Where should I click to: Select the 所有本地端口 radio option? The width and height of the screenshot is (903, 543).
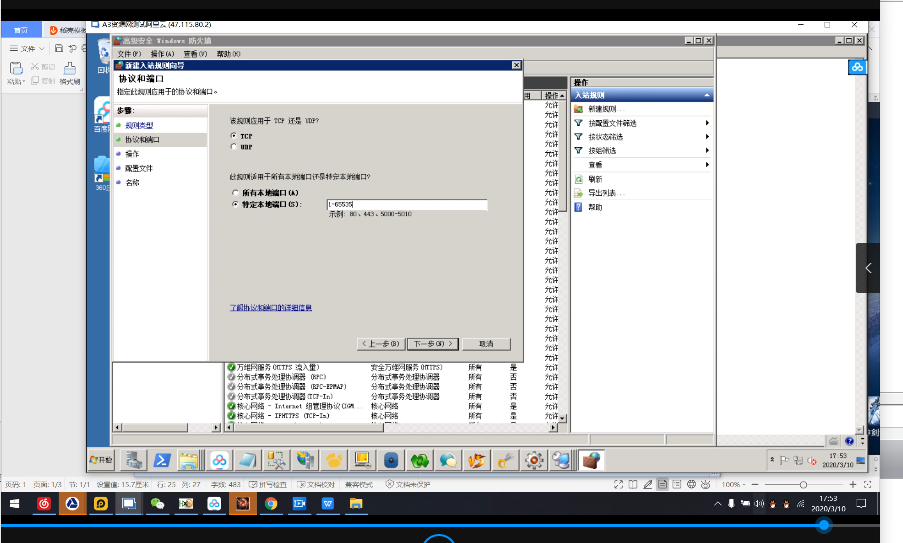tap(234, 192)
